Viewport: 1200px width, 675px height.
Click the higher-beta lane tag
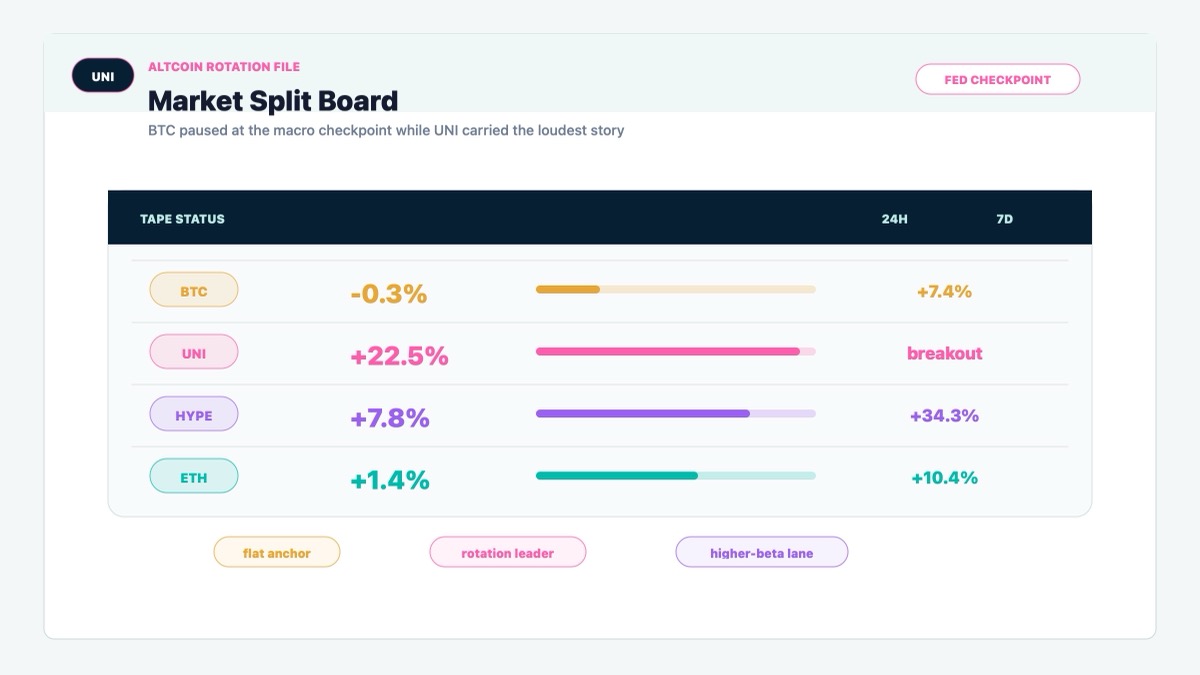point(762,552)
